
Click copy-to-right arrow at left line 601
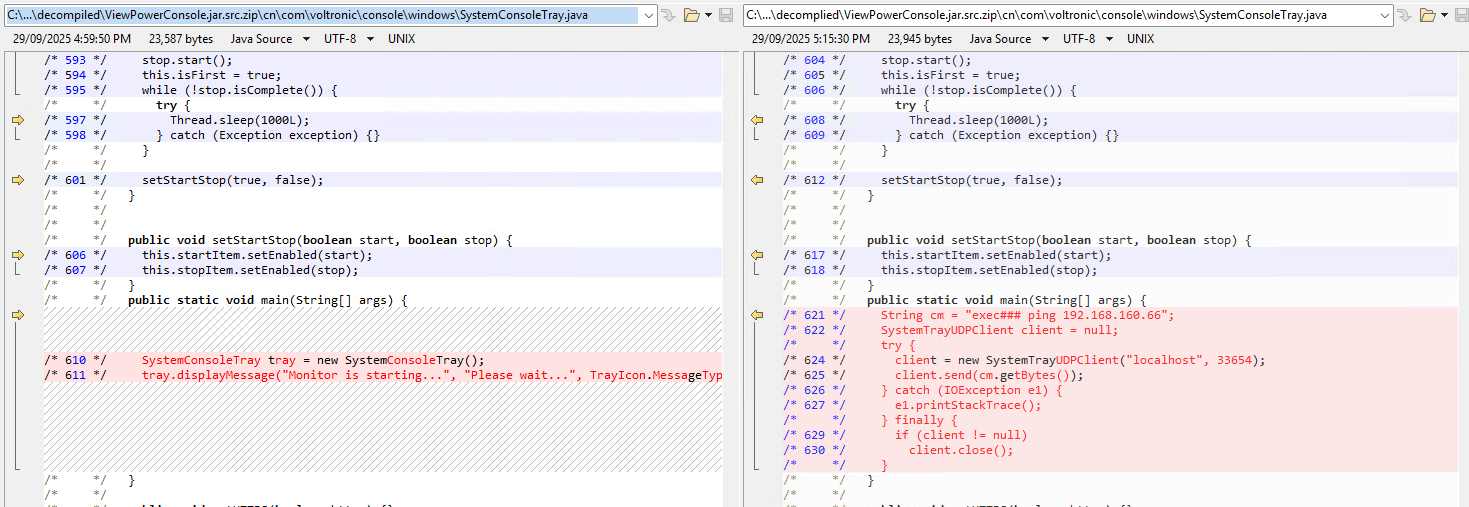[x=17, y=180]
